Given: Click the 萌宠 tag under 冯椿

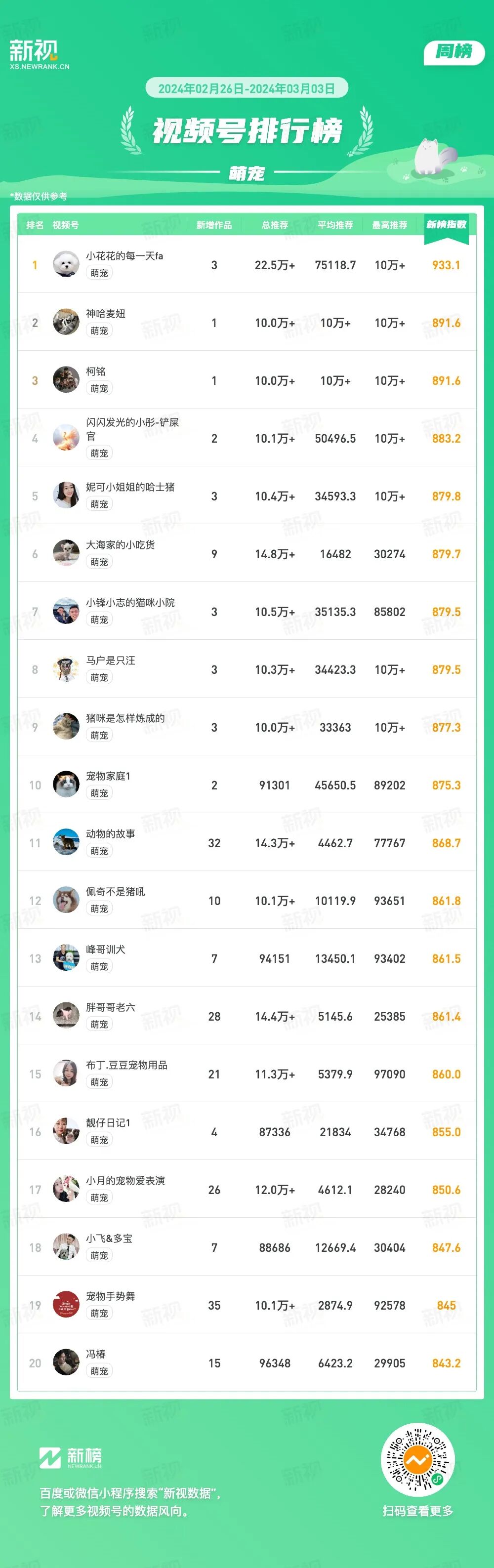Looking at the screenshot, I should click(x=99, y=1371).
